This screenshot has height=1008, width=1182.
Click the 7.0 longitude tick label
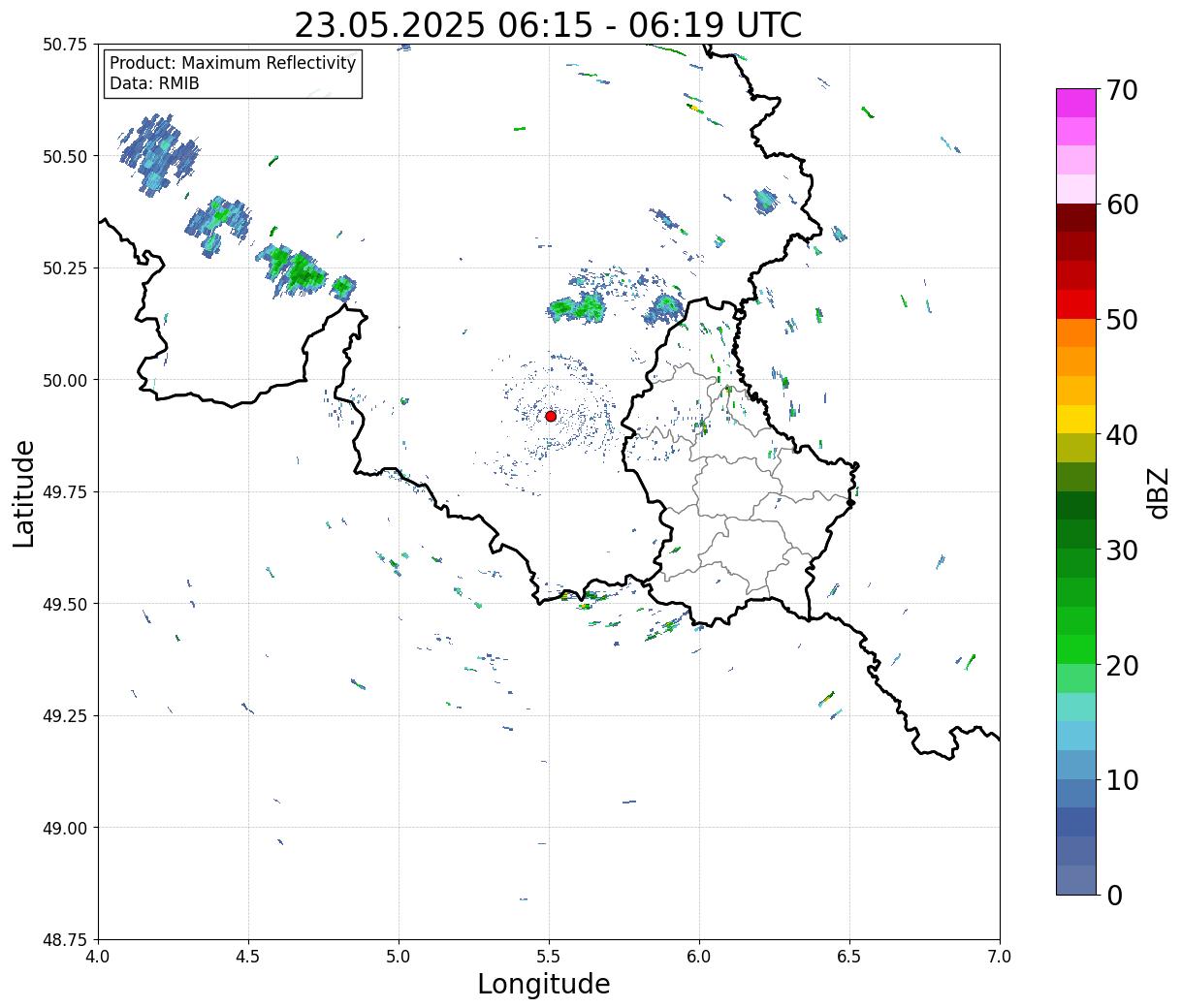(x=1000, y=957)
